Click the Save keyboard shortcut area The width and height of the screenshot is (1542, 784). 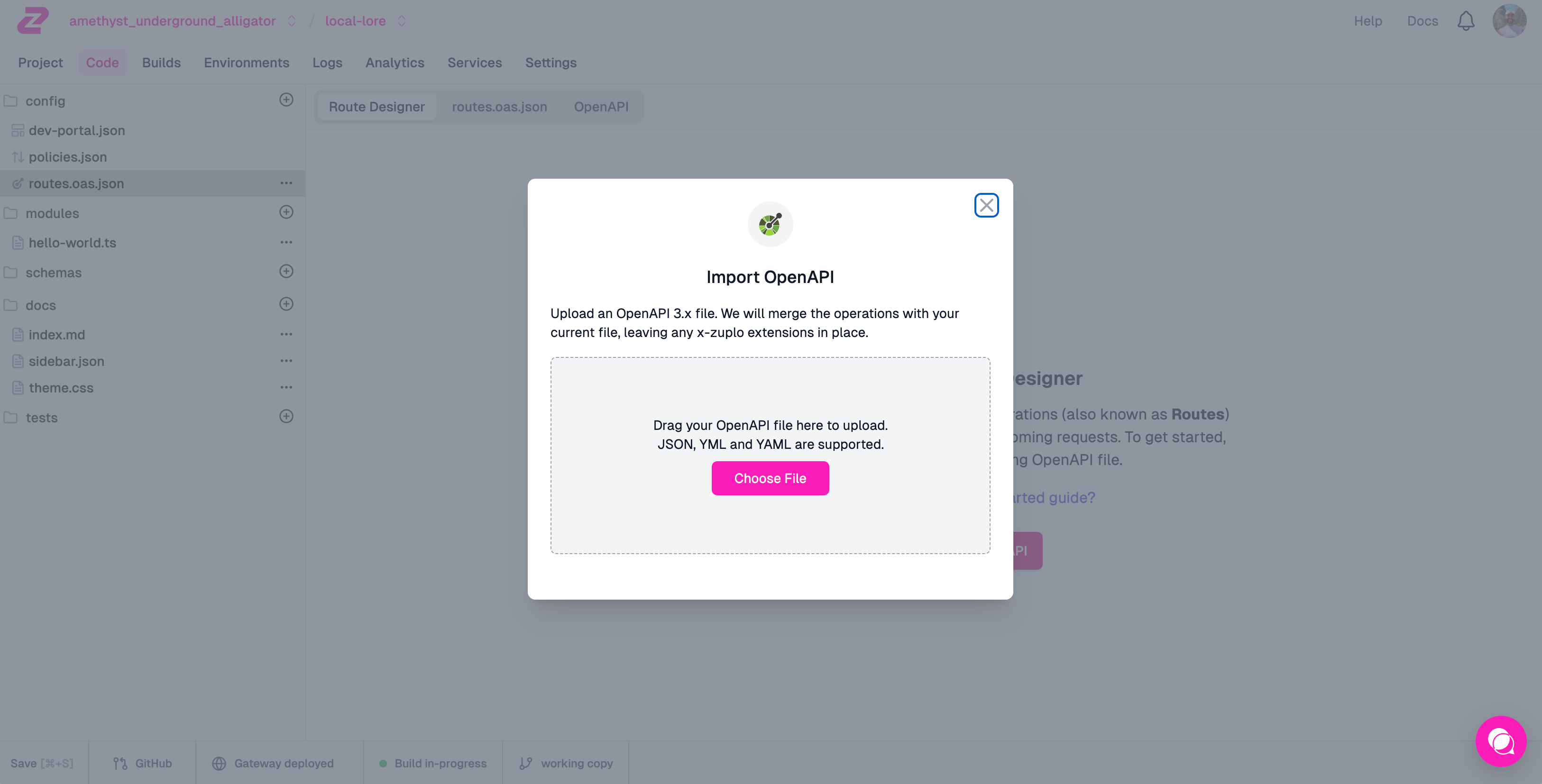[x=42, y=762]
